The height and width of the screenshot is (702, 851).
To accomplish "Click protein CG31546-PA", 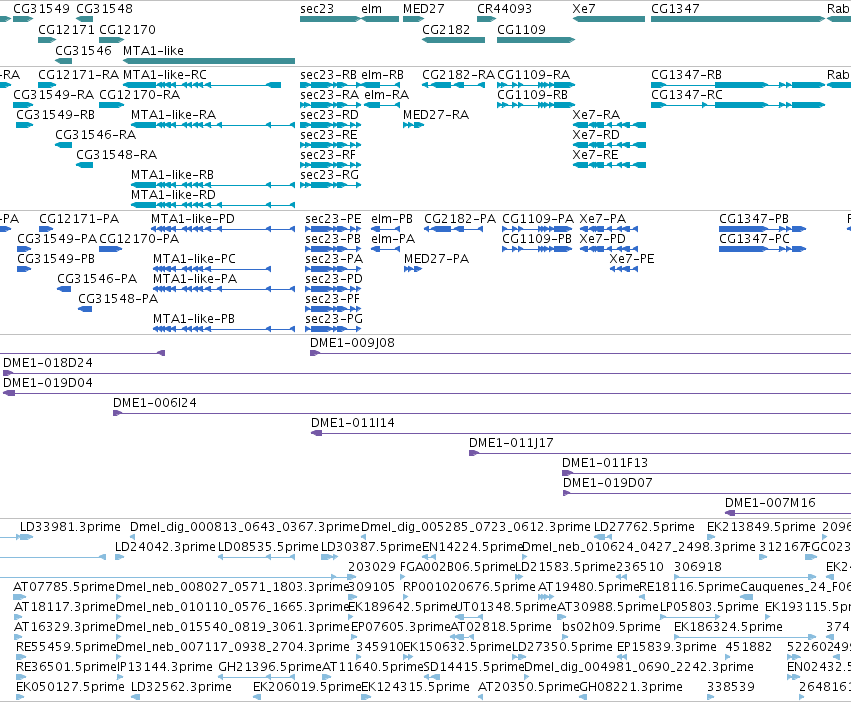I will point(65,289).
